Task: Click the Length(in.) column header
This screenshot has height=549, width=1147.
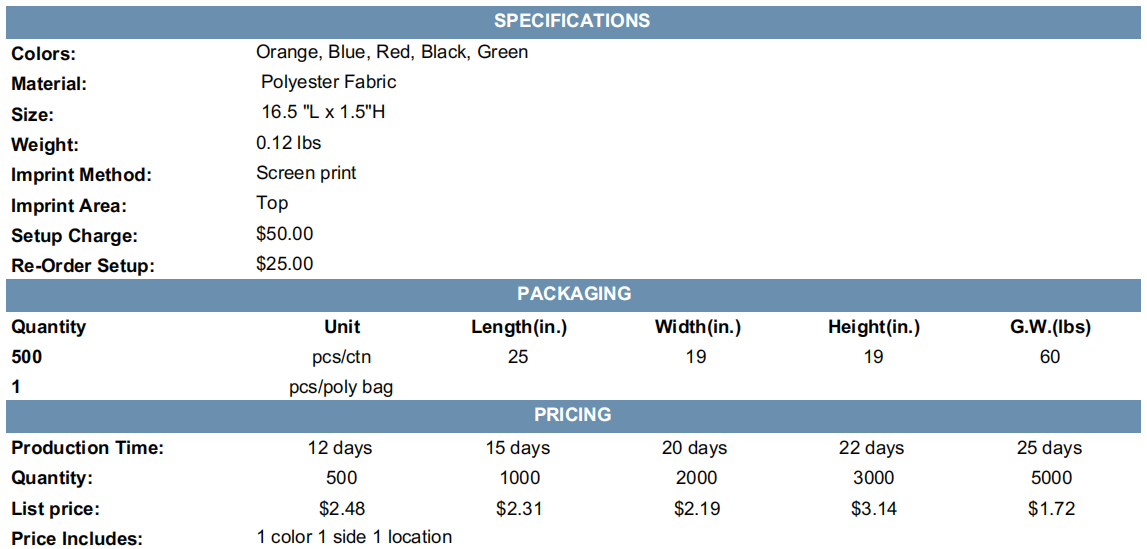Action: [x=519, y=327]
